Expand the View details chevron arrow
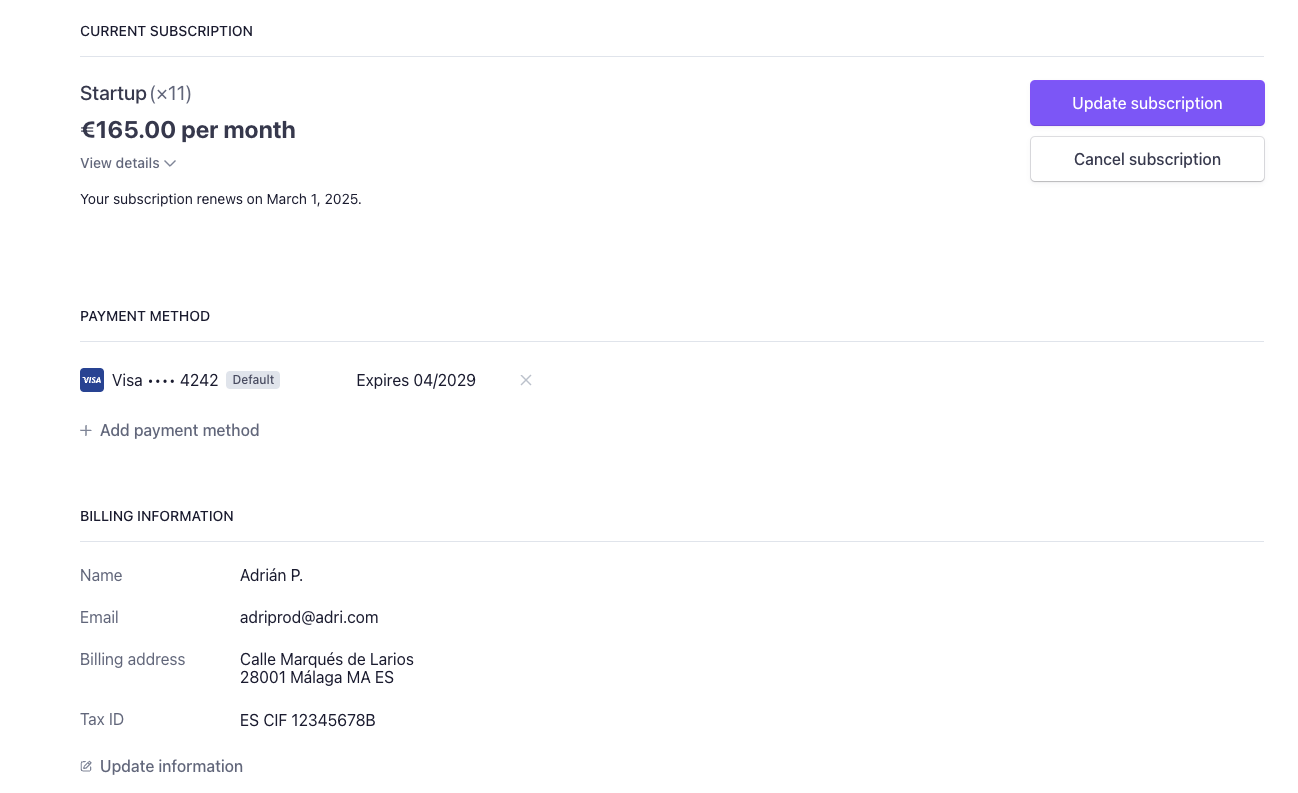This screenshot has width=1298, height=793. [x=170, y=163]
